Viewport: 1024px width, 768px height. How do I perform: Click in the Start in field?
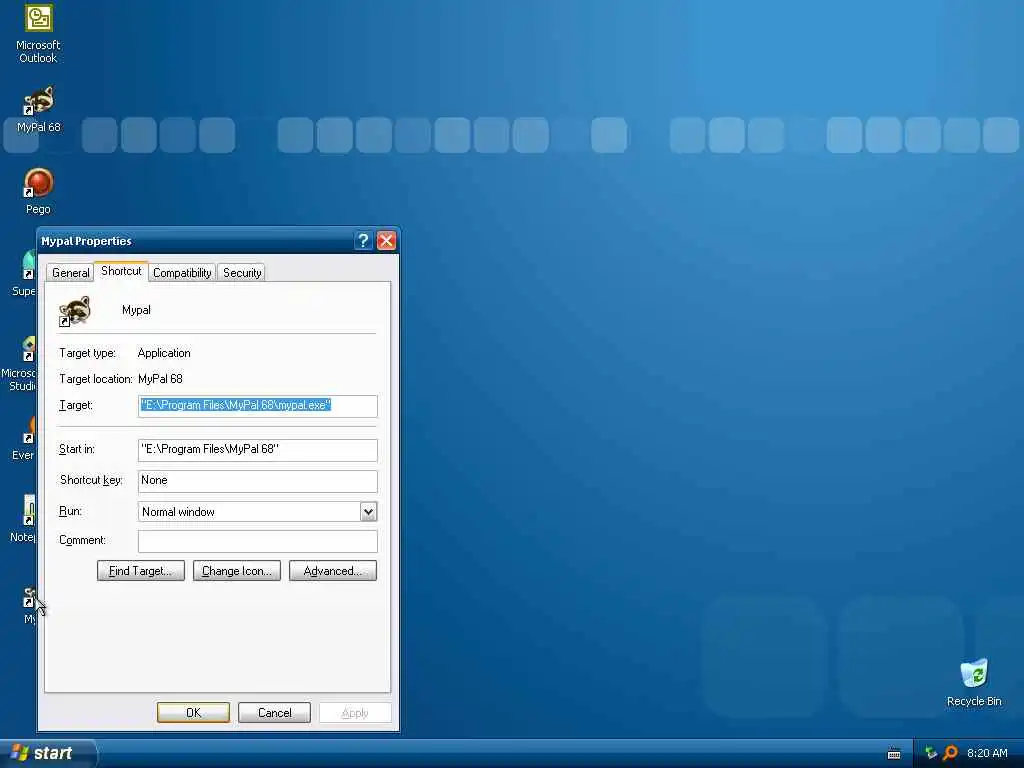point(257,449)
